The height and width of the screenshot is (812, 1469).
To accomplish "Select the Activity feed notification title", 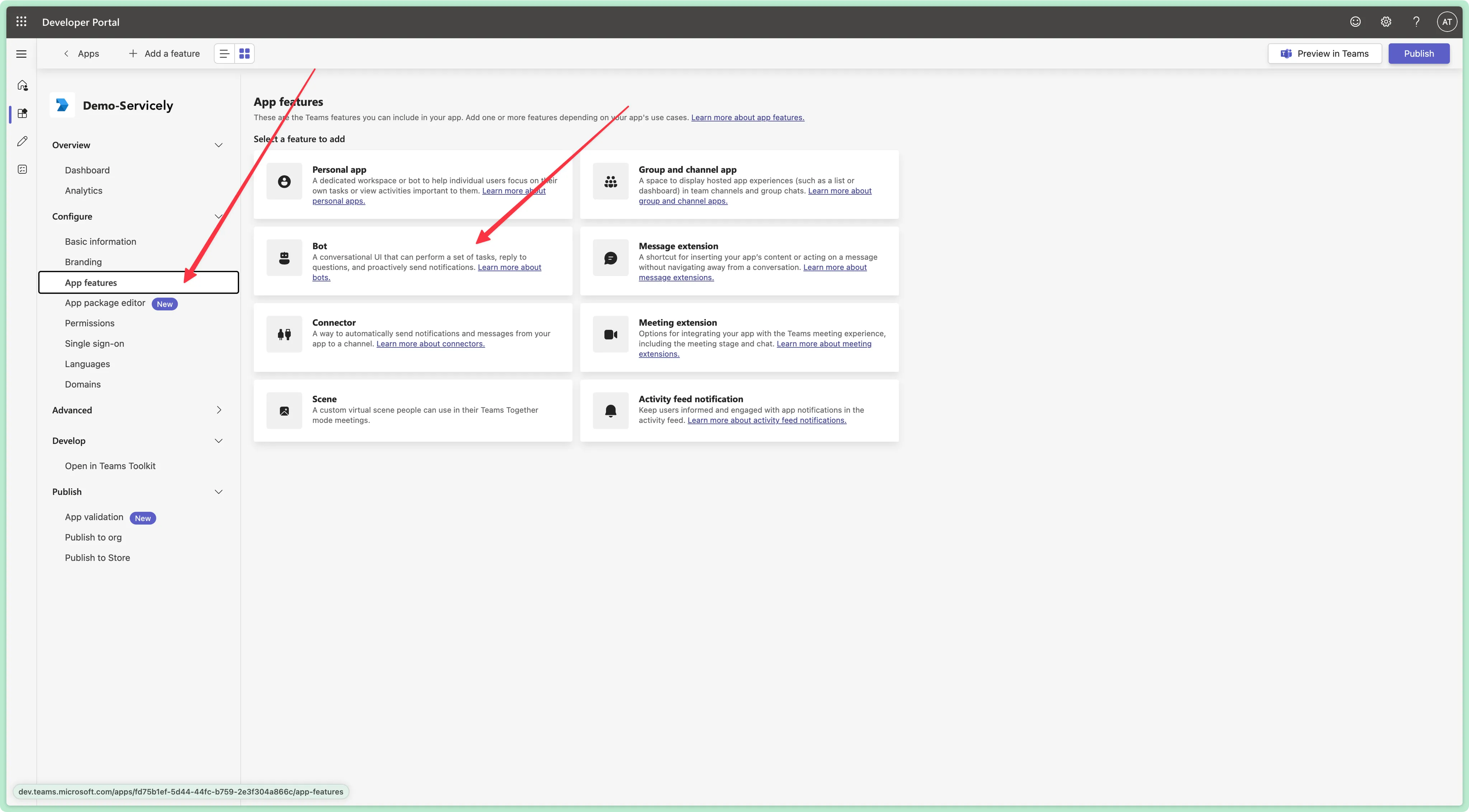I will tap(691, 399).
